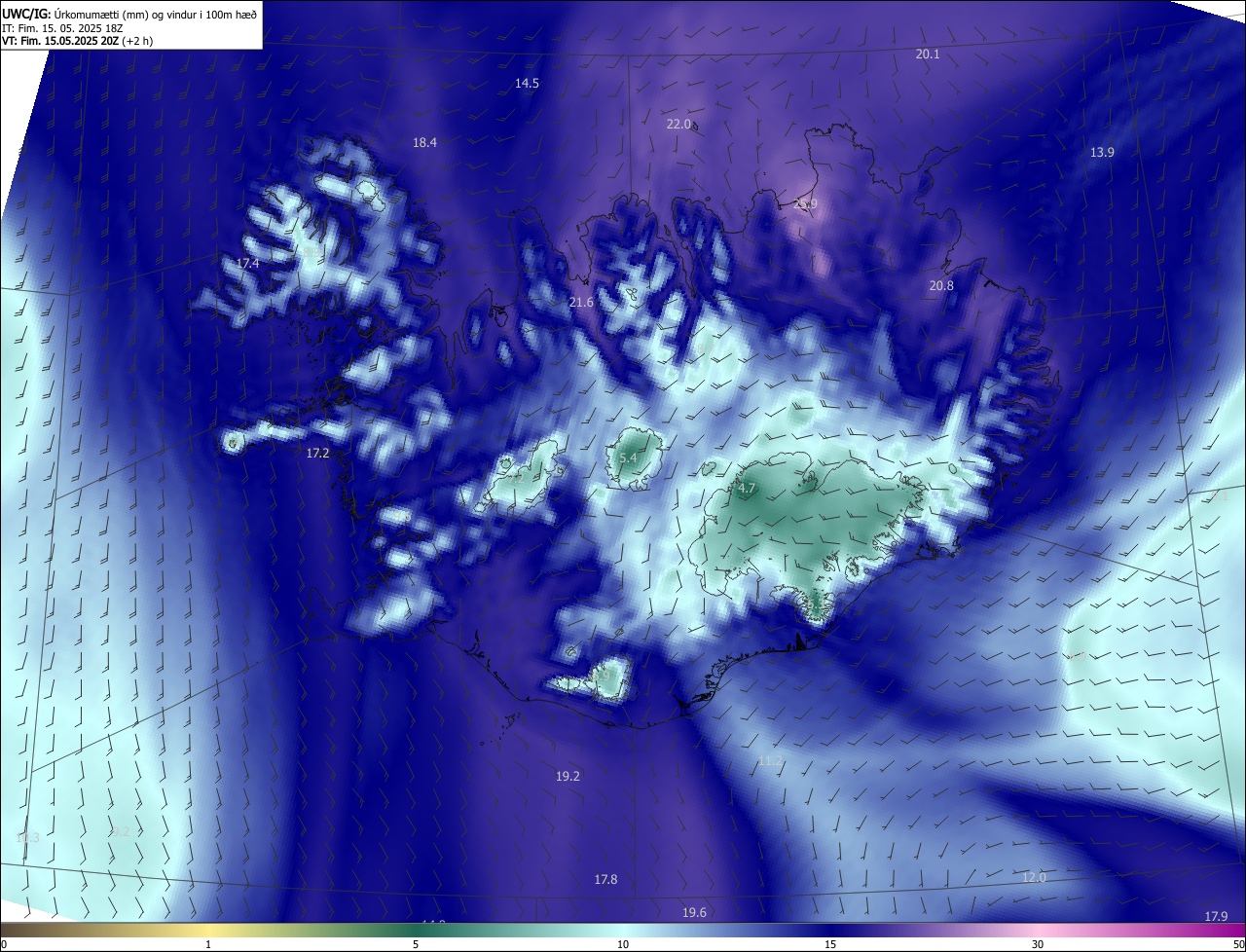
Task: Click the color scale tick label 5
Action: pos(416,944)
